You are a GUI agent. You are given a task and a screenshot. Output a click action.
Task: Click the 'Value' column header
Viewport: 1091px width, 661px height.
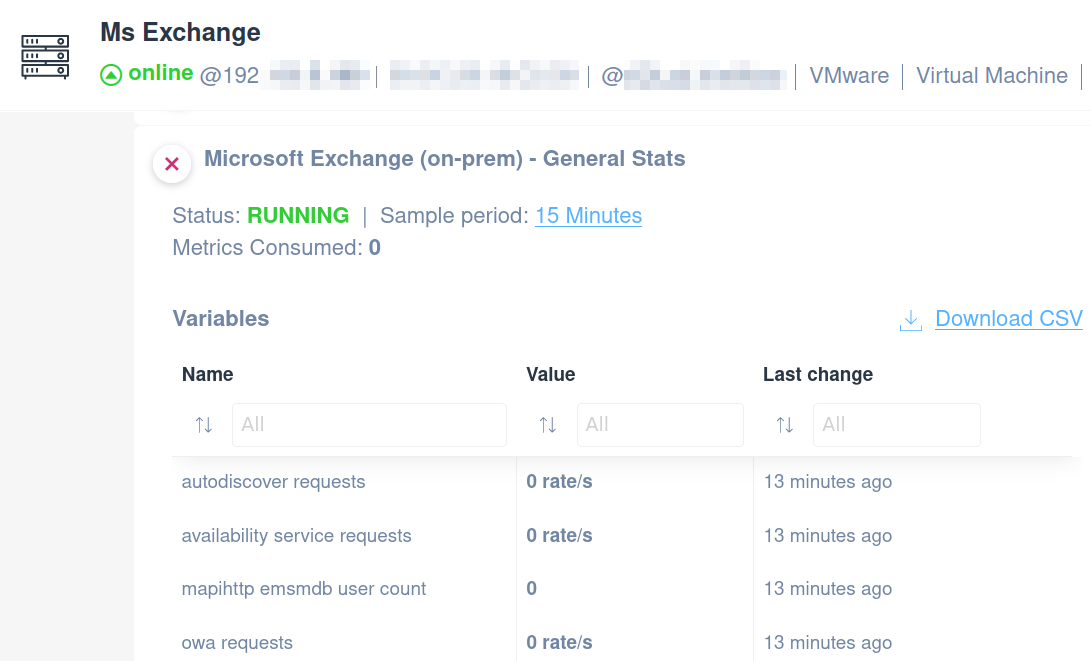click(x=550, y=374)
